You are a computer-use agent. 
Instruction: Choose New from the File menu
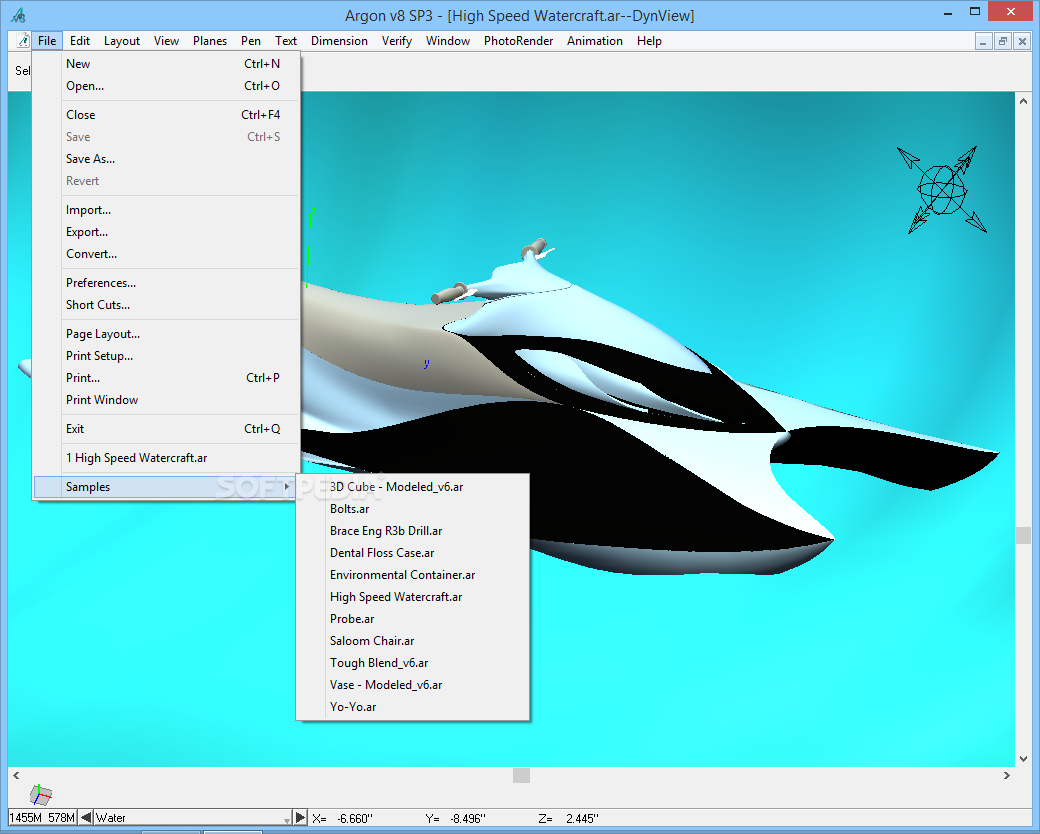[x=166, y=64]
